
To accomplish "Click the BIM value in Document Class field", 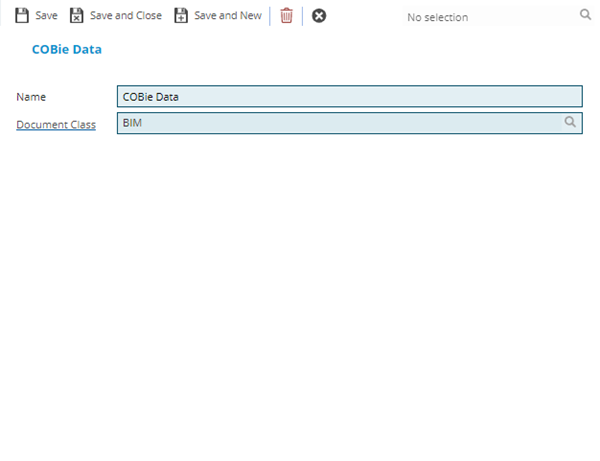I will click(x=131, y=122).
